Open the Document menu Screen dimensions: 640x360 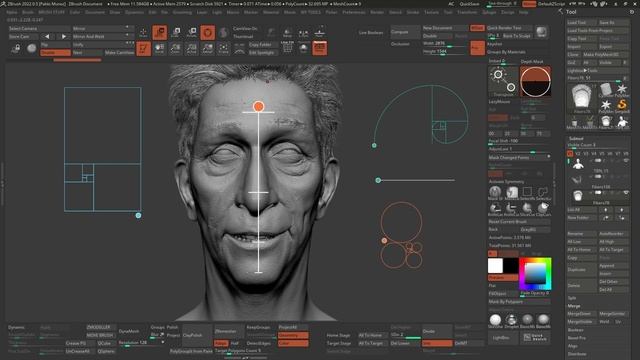coord(95,12)
